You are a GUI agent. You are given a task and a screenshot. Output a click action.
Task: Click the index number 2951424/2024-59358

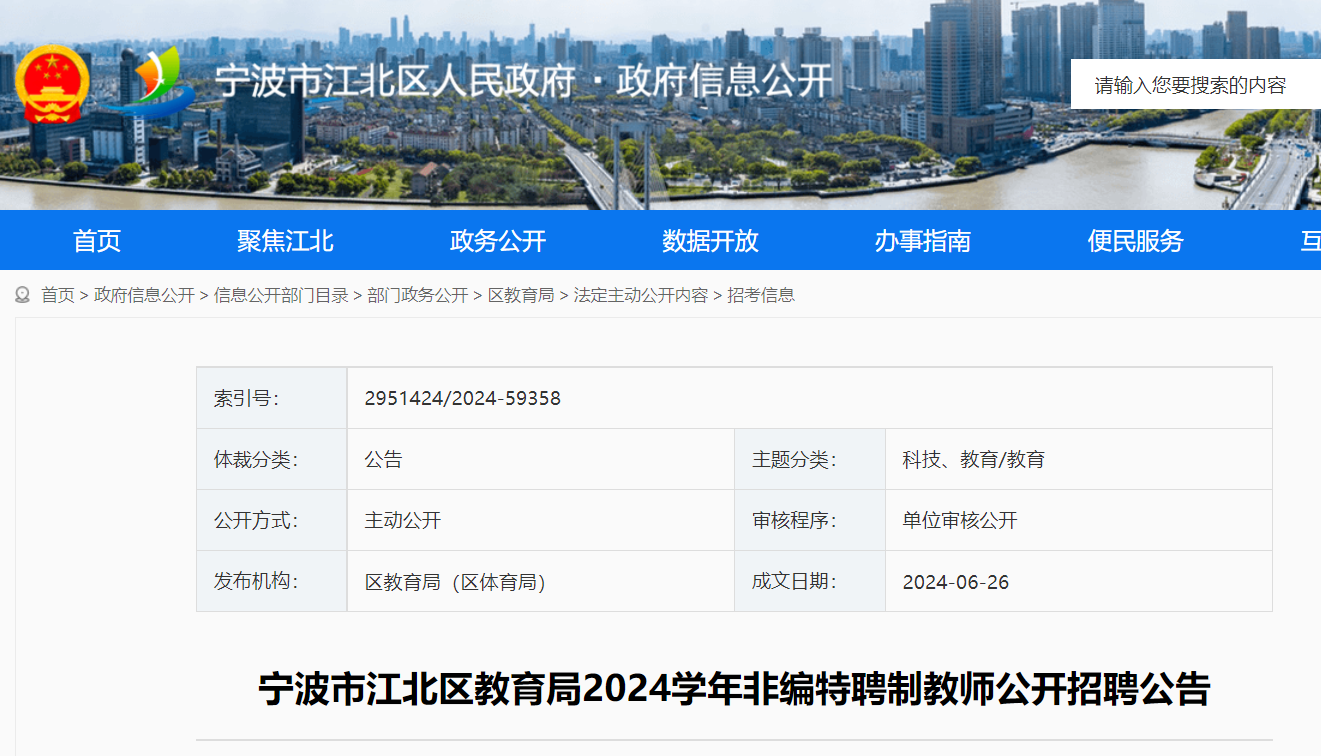pyautogui.click(x=462, y=399)
